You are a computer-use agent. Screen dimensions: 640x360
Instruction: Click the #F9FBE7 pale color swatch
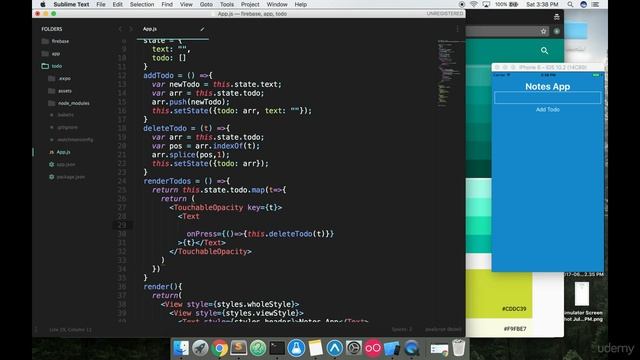click(499, 328)
